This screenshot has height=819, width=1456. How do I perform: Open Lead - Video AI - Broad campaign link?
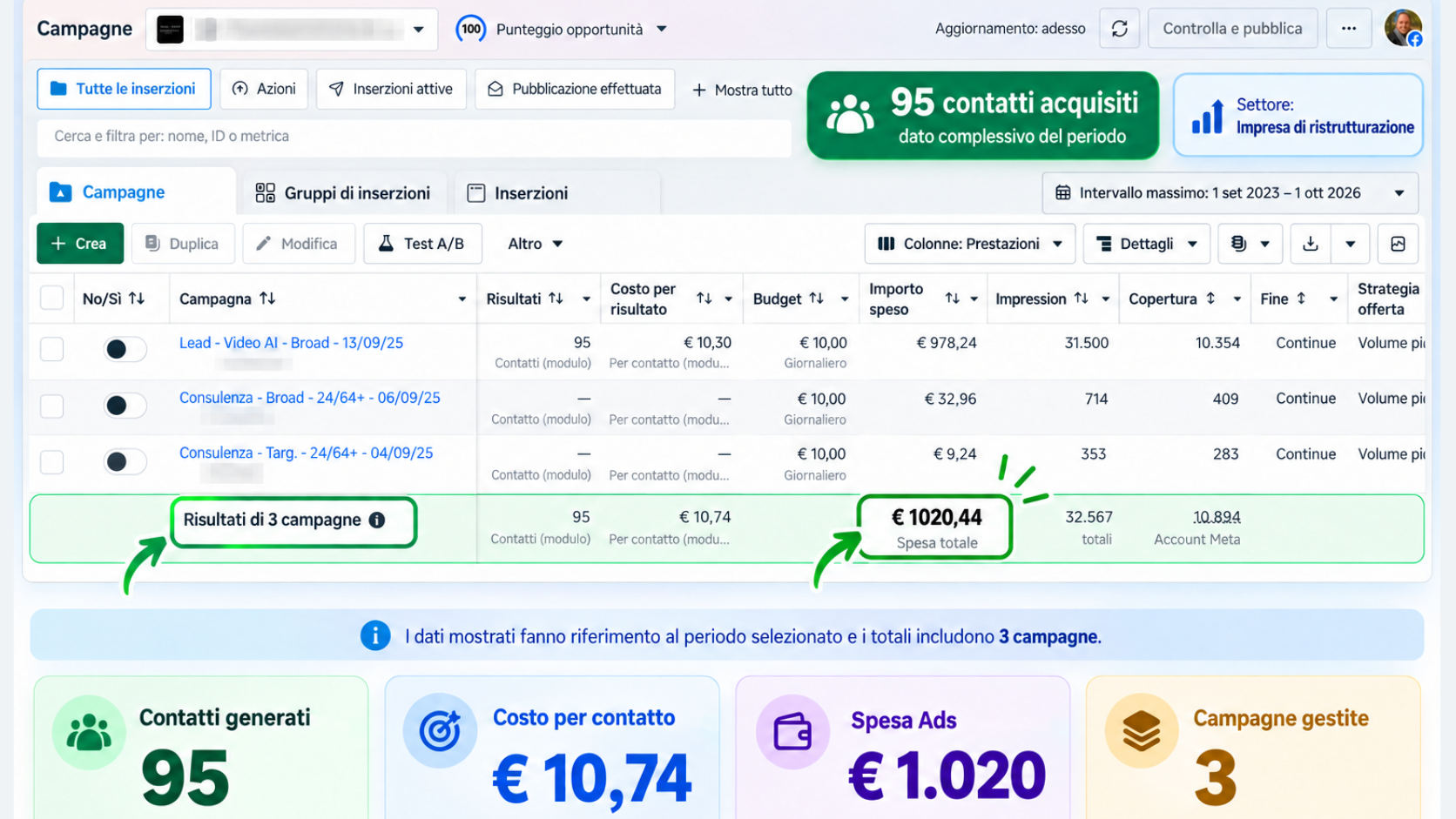tap(291, 342)
